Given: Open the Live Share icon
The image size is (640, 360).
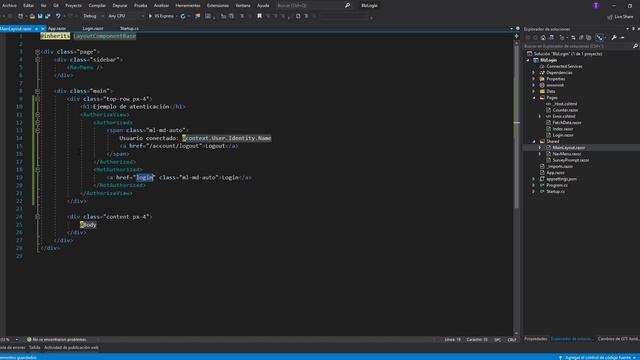Looking at the screenshot, I should pyautogui.click(x=620, y=17).
